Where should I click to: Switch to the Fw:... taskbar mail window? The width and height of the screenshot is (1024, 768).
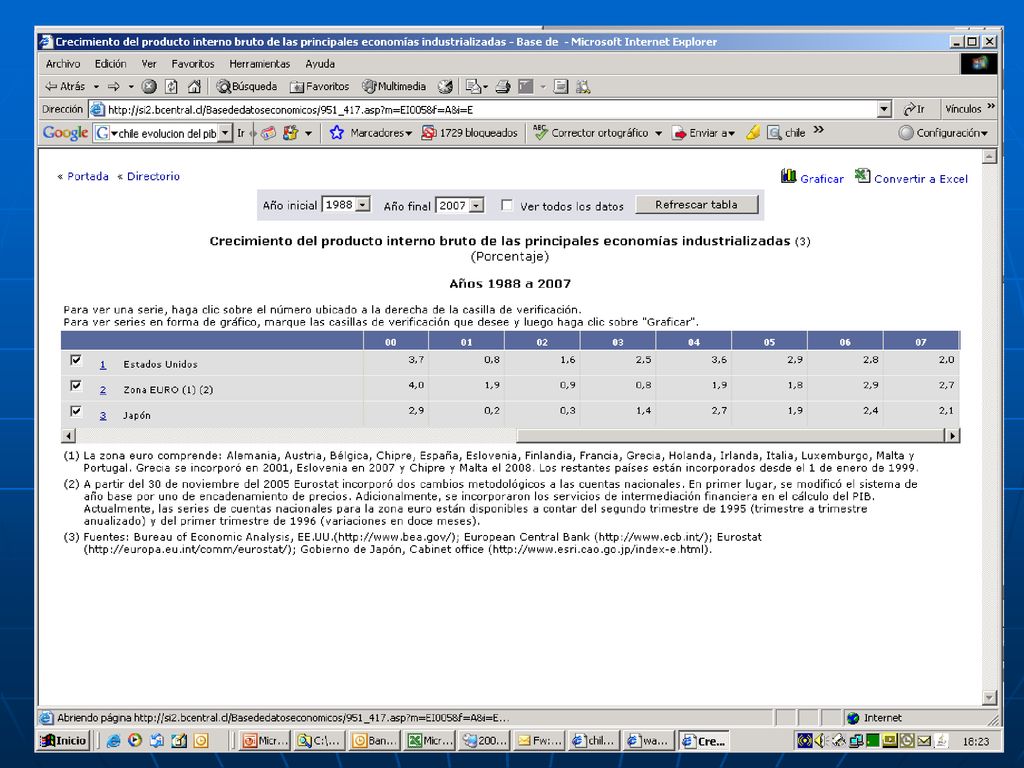point(539,741)
